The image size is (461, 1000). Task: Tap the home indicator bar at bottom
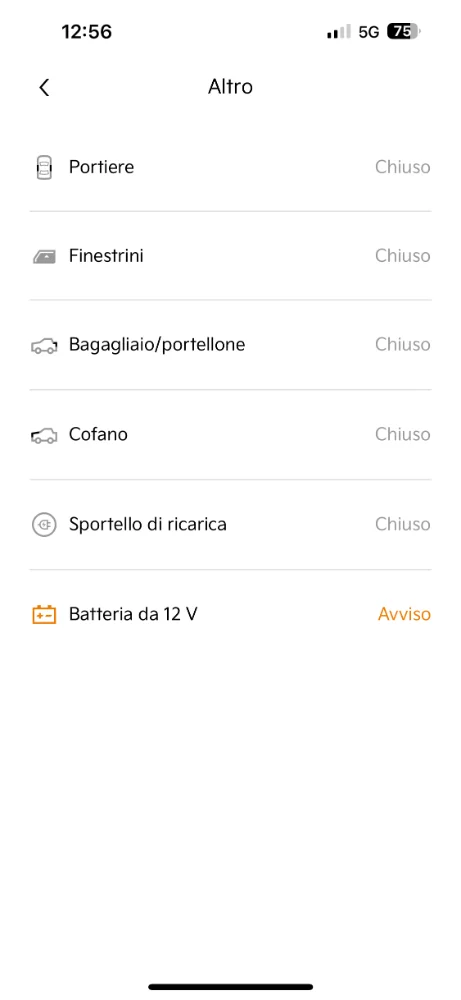tap(230, 987)
